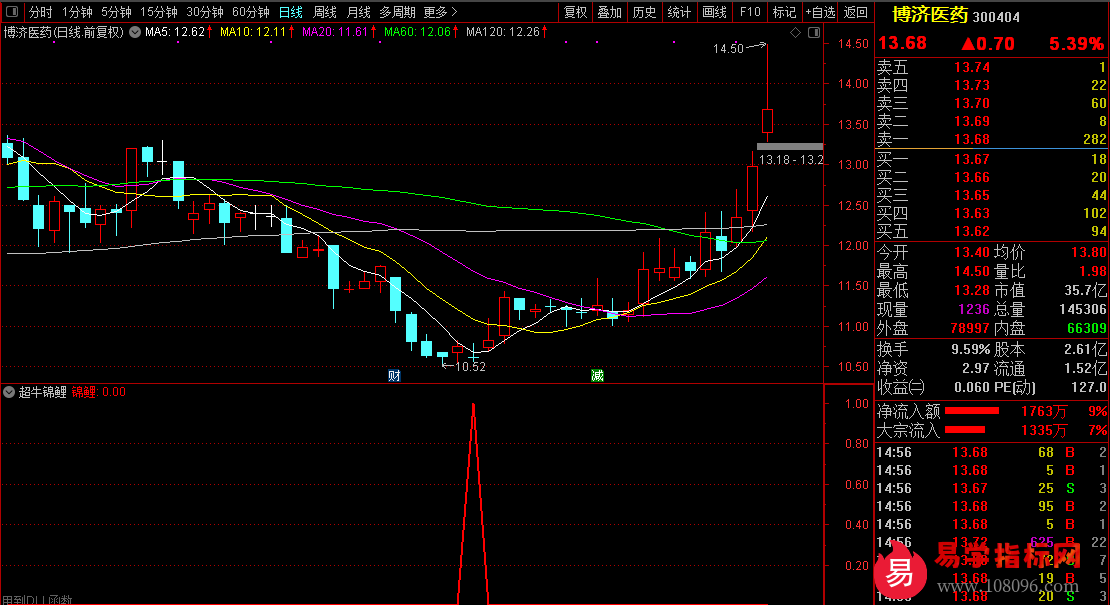Screen dimensions: 1110x605
Task: Click the 内盘 value 66309
Action: [1087, 328]
